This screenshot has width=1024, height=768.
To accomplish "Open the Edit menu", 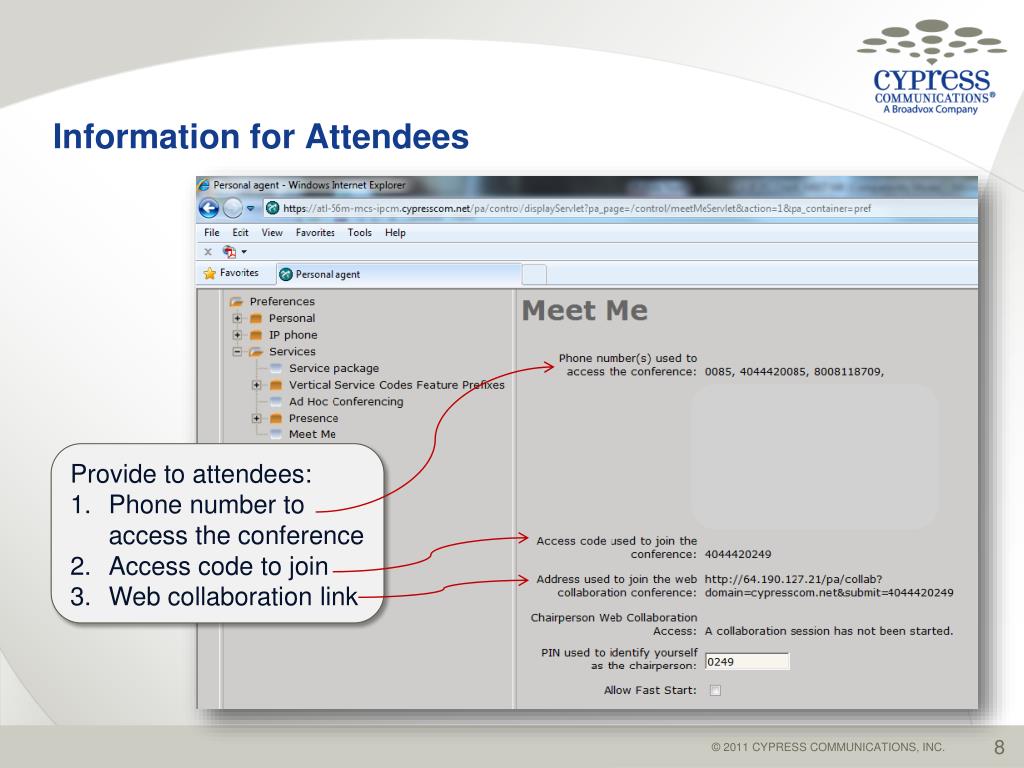I will [240, 232].
